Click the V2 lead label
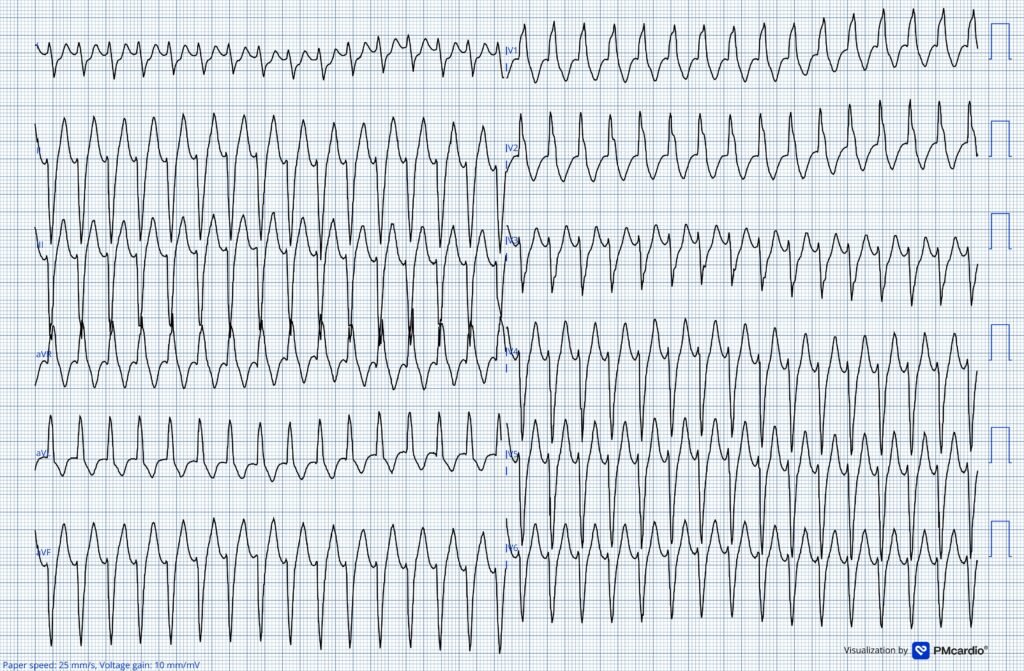Image resolution: width=1024 pixels, height=671 pixels. [x=512, y=148]
